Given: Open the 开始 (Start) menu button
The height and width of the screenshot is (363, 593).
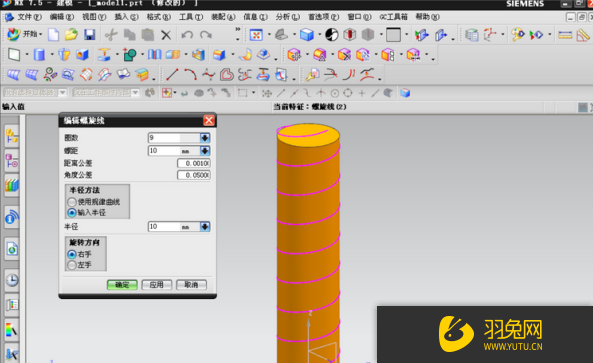Looking at the screenshot, I should point(24,34).
